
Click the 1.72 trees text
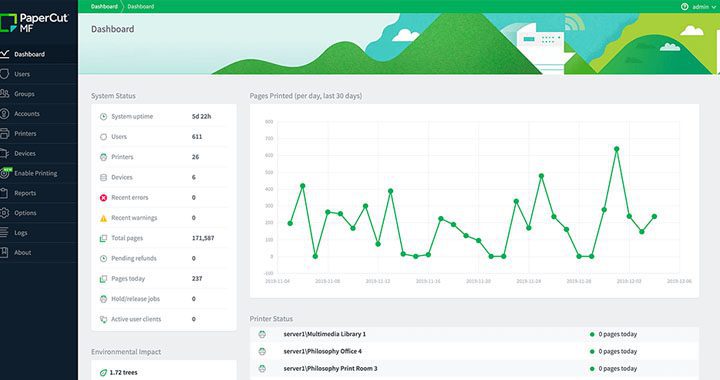coord(124,373)
